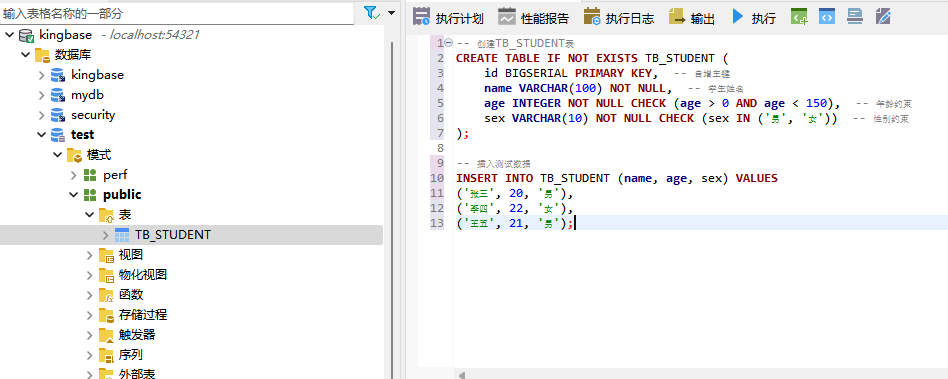Image resolution: width=948 pixels, height=379 pixels.
Task: Expand the kingbase database node
Action: point(41,75)
